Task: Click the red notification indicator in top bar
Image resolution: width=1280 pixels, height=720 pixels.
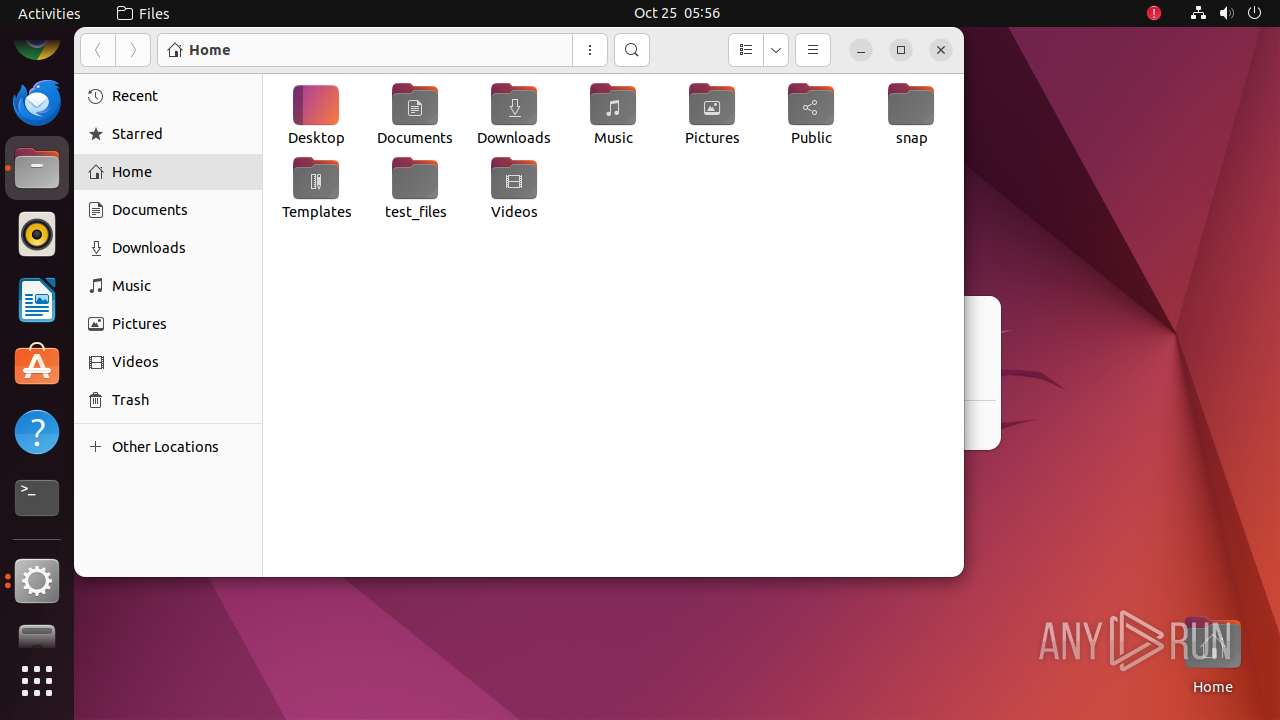Action: 1154,13
